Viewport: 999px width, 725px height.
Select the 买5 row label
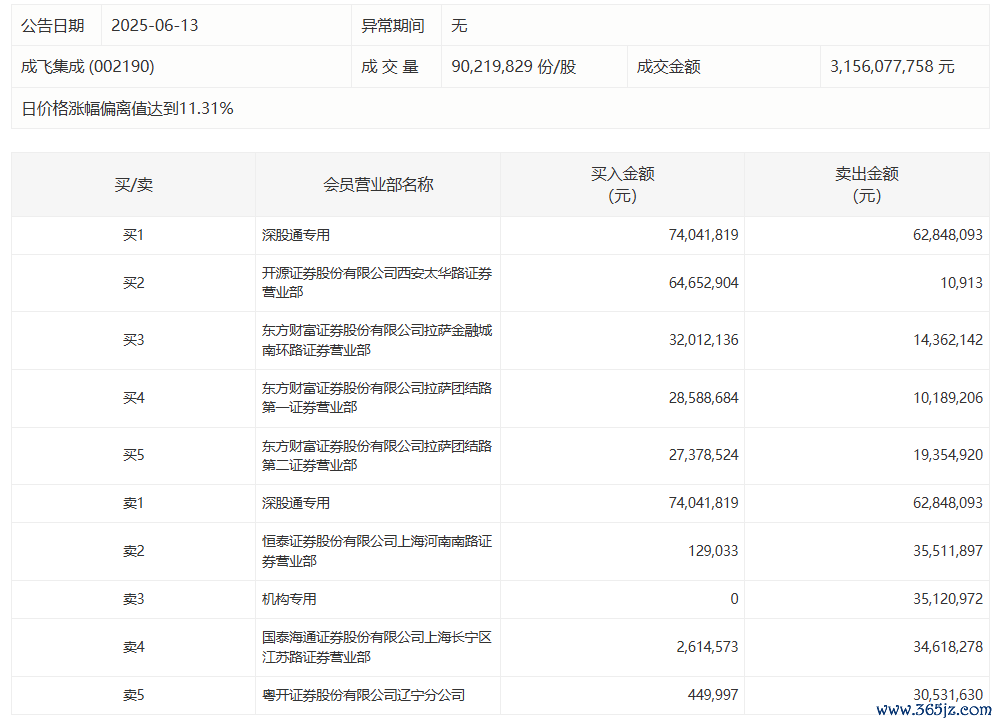click(133, 455)
